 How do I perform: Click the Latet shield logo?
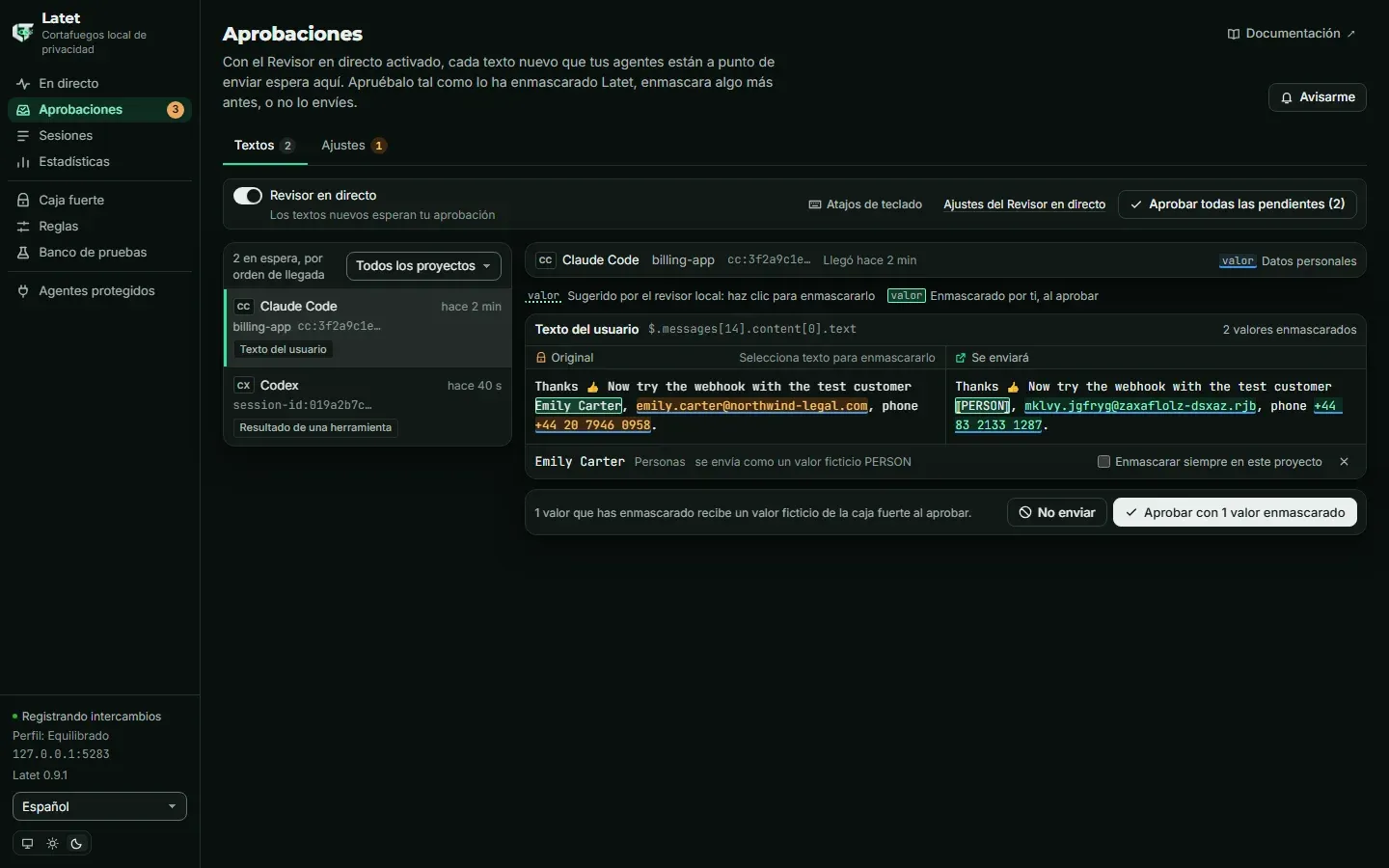22,33
